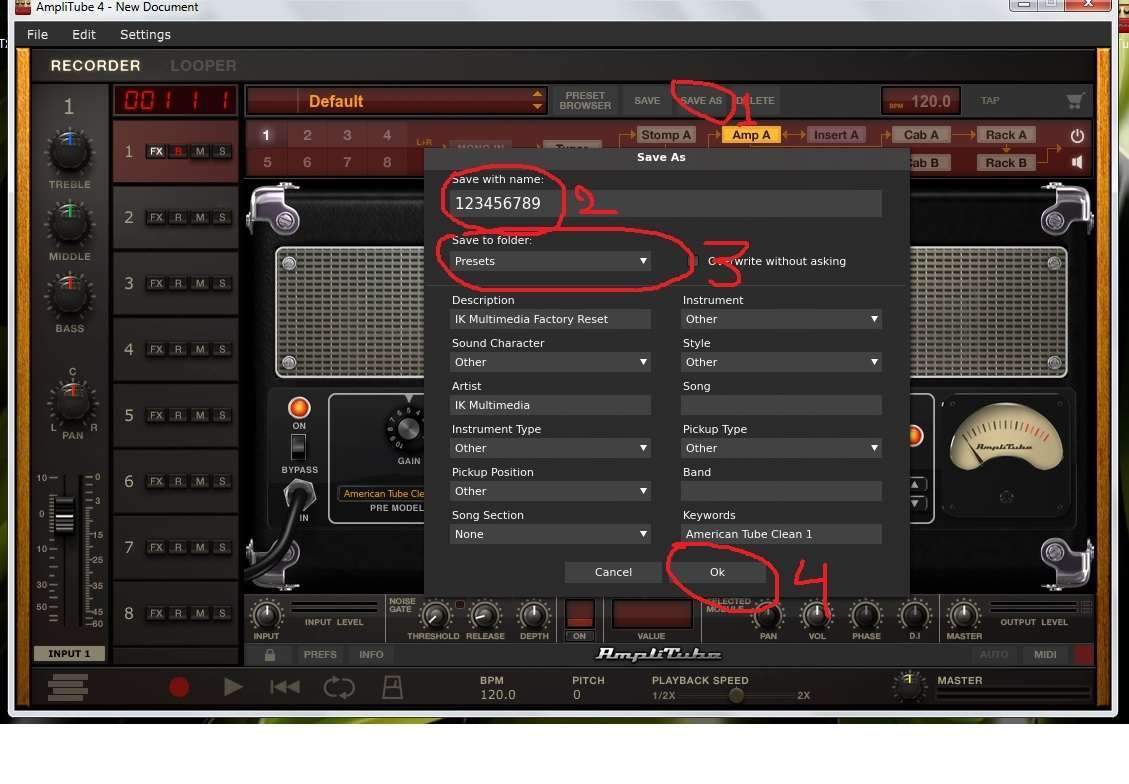The height and width of the screenshot is (784, 1129).
Task: Open the Instrument dropdown
Action: [x=781, y=319]
